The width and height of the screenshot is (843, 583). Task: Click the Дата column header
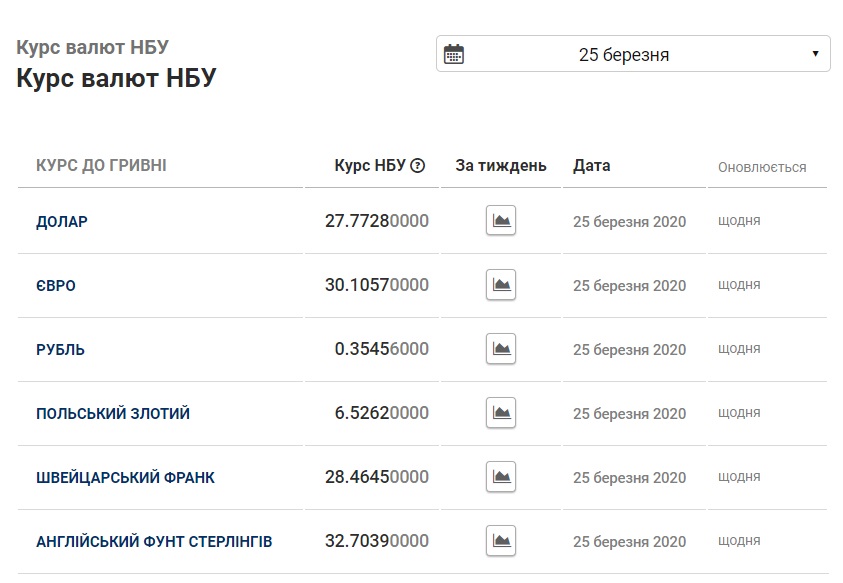592,166
